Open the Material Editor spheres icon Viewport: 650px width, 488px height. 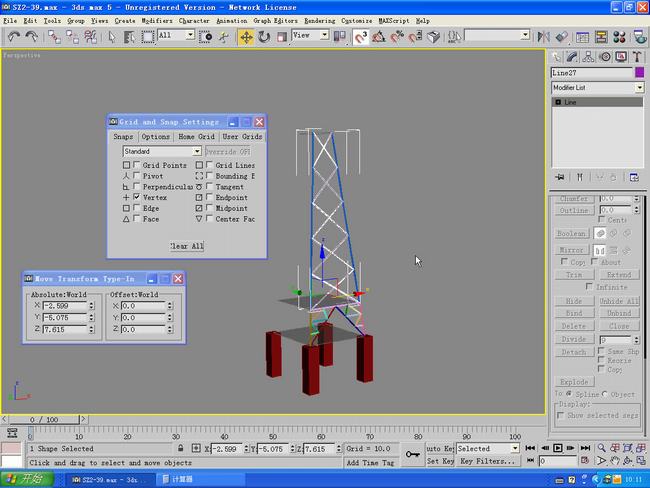(x=619, y=37)
